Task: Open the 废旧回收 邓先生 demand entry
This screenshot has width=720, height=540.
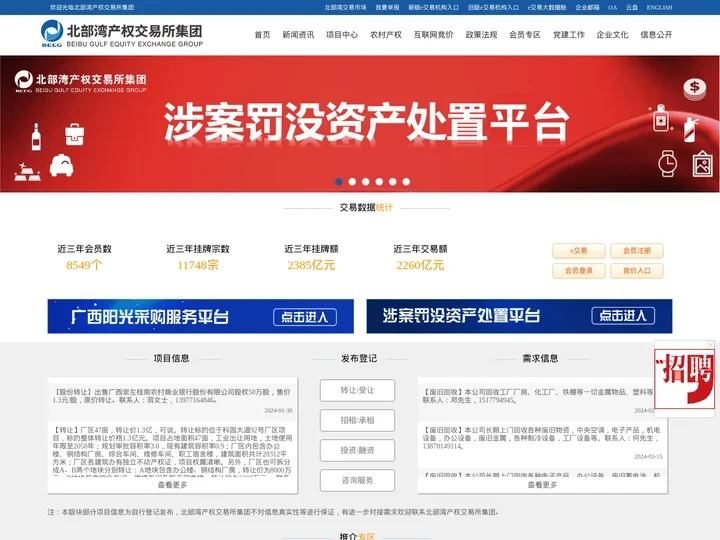Action: click(537, 396)
